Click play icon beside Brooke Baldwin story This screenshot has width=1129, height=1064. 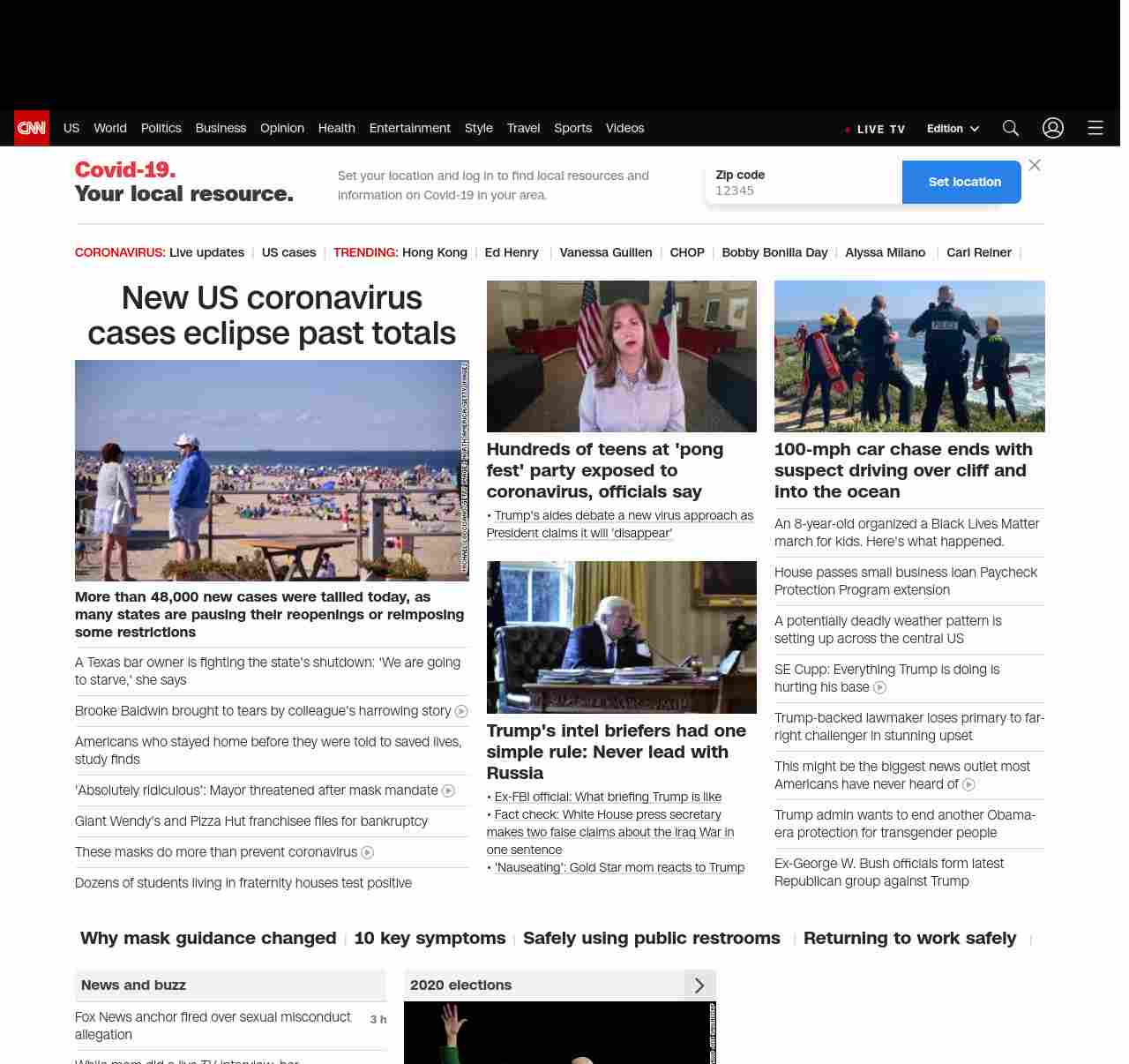click(461, 711)
